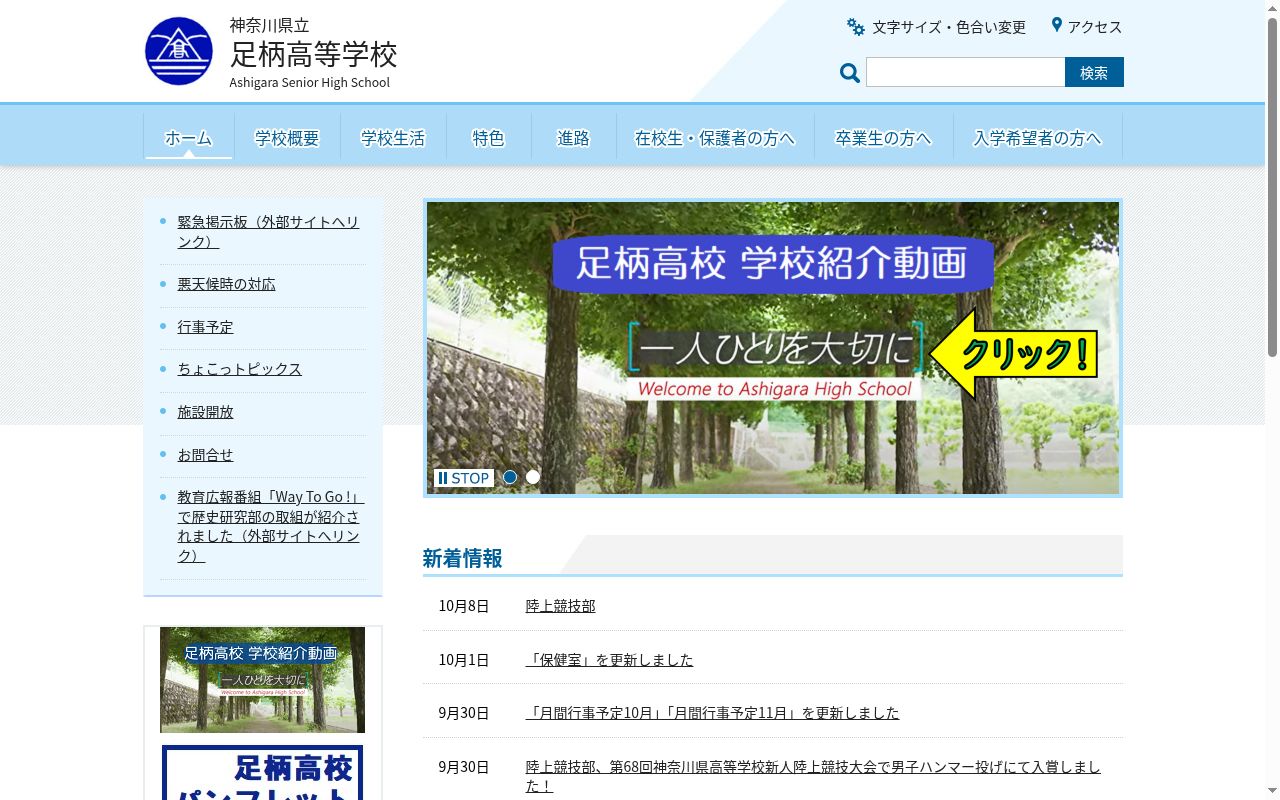1280x800 pixels.
Task: Open 行事予定 sidebar link
Action: [205, 327]
